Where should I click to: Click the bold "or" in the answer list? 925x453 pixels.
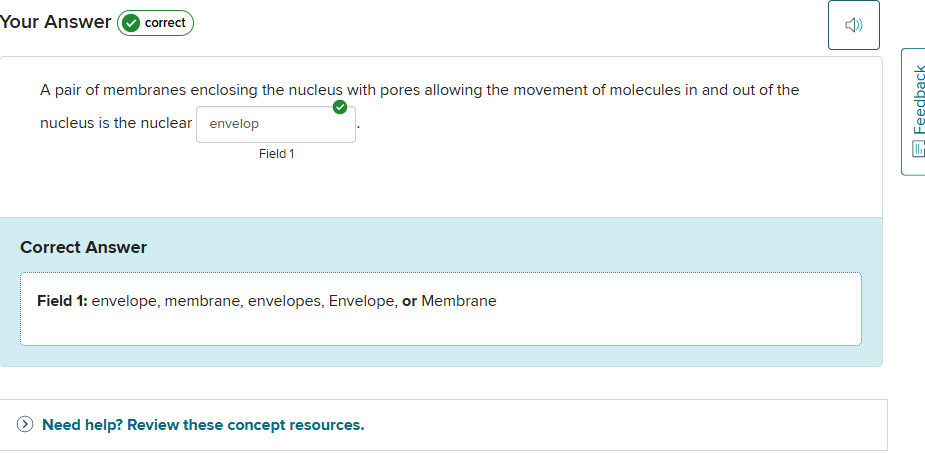point(409,301)
